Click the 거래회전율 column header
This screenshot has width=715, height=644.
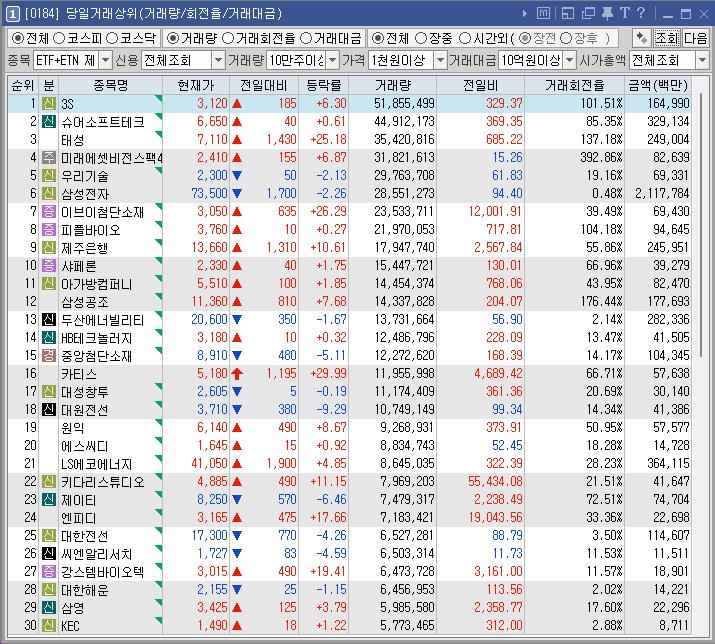point(574,85)
